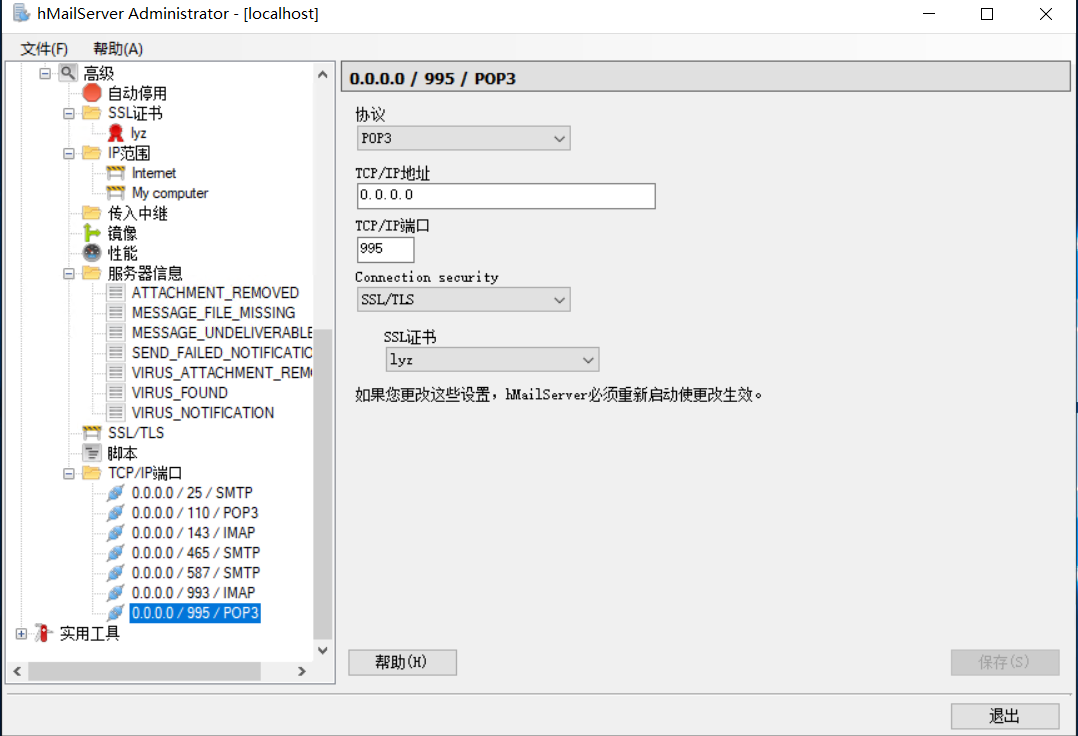Image resolution: width=1078 pixels, height=736 pixels.
Task: Click the 帮助(H) button
Action: pos(402,662)
